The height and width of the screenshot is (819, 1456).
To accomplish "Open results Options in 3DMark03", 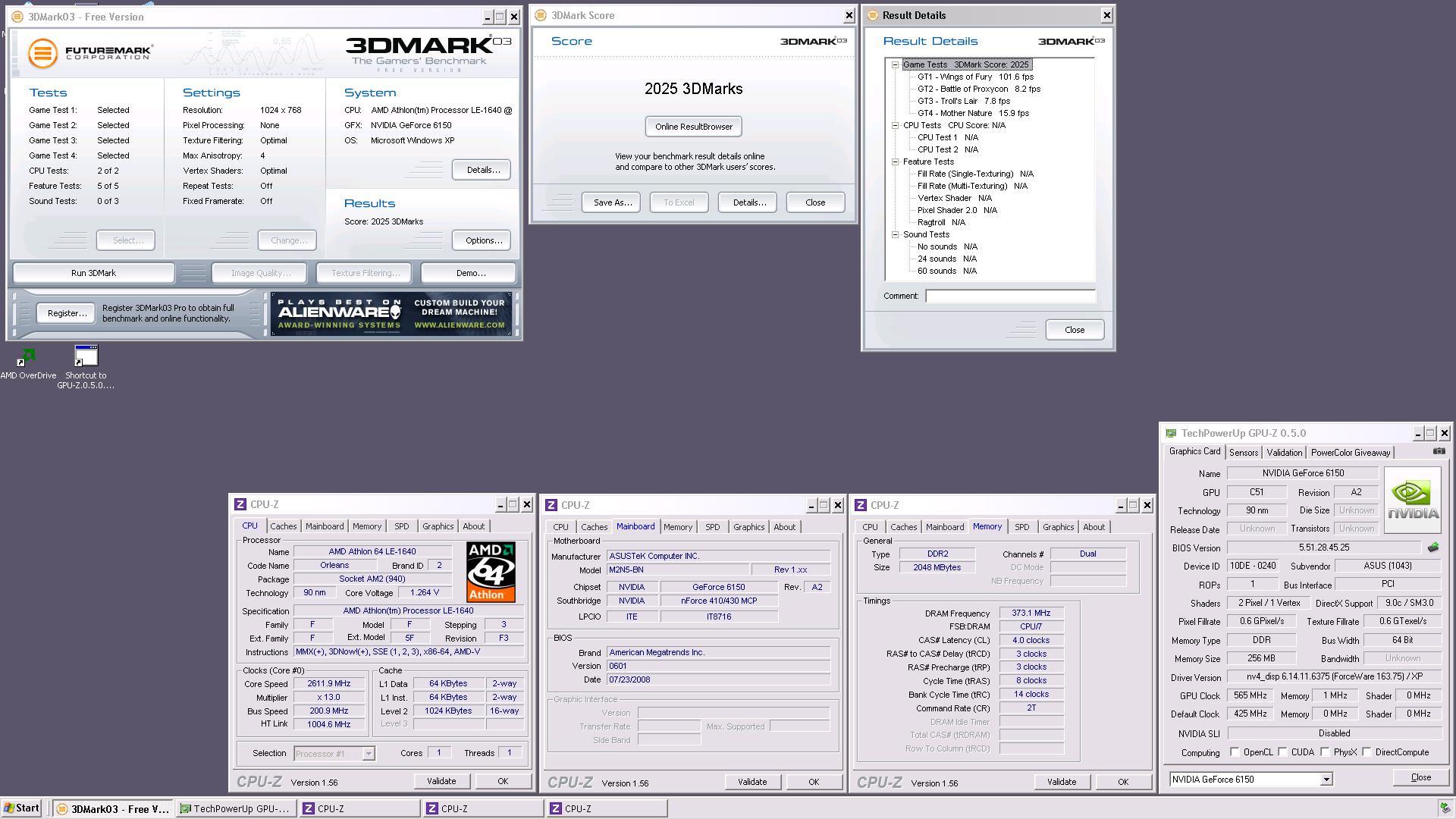I will click(x=482, y=240).
